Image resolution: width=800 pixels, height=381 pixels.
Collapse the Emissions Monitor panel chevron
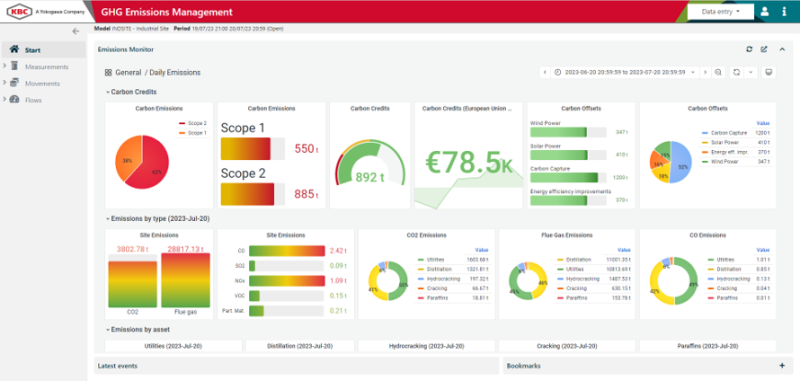coord(782,49)
